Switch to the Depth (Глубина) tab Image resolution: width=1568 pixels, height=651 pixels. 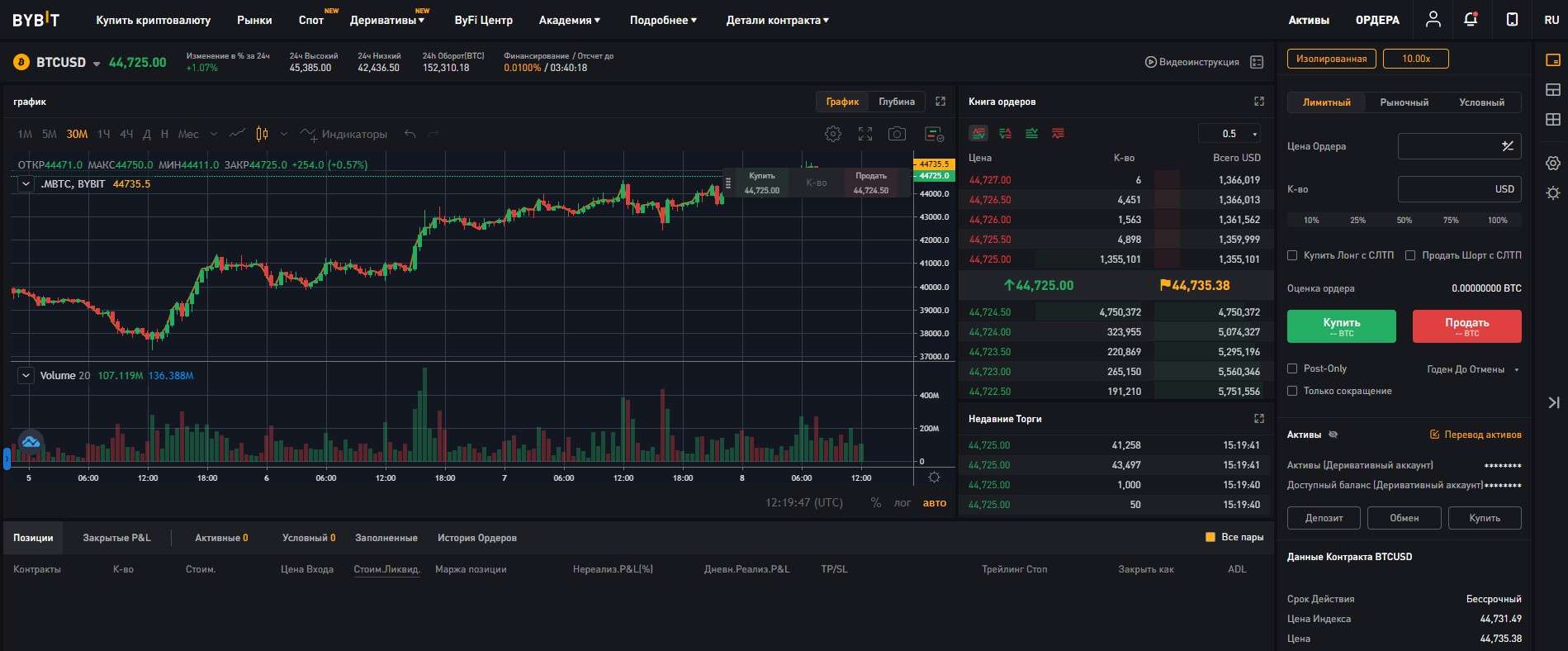point(897,102)
